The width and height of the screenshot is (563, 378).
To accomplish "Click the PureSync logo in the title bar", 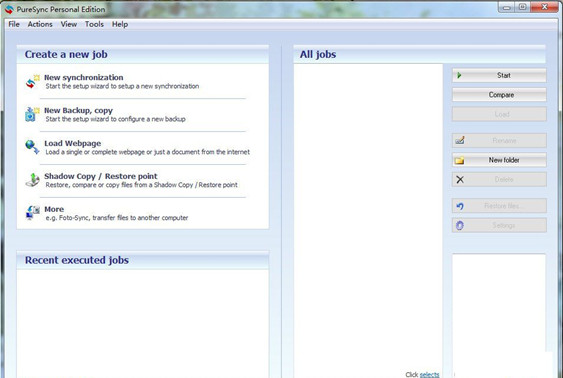I will coord(9,9).
